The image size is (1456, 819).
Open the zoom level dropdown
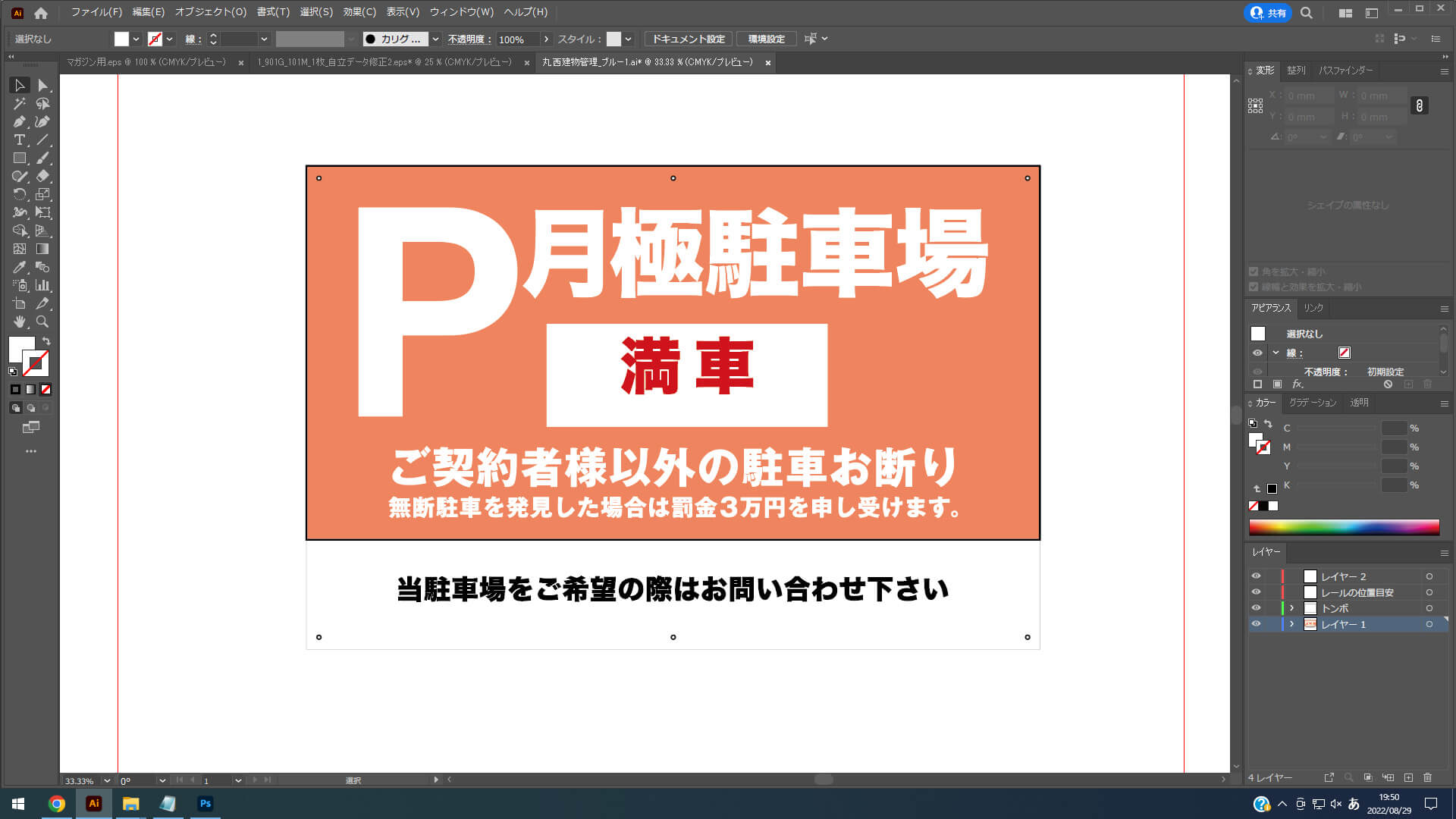107,780
